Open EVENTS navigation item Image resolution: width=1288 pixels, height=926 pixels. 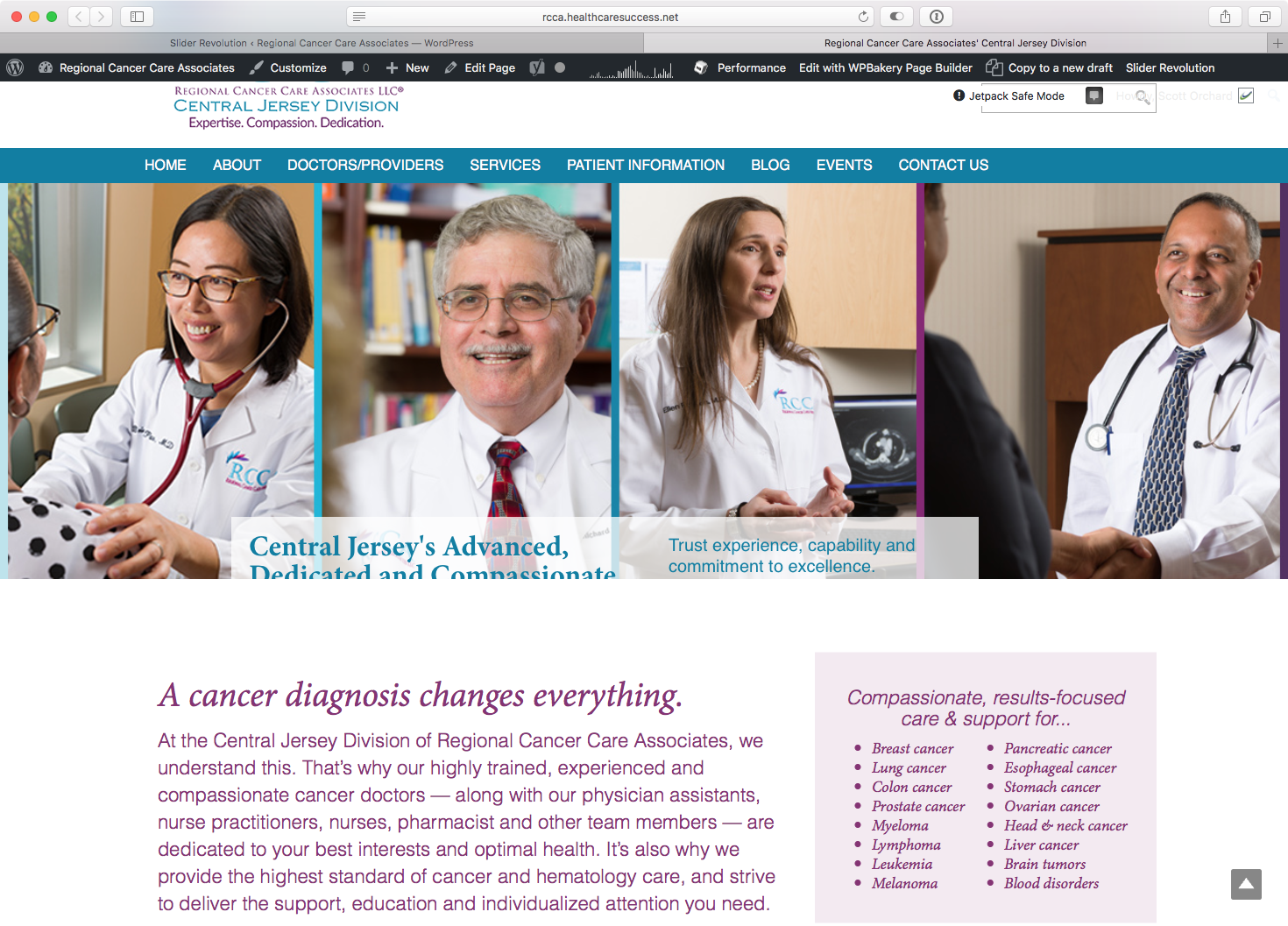844,165
